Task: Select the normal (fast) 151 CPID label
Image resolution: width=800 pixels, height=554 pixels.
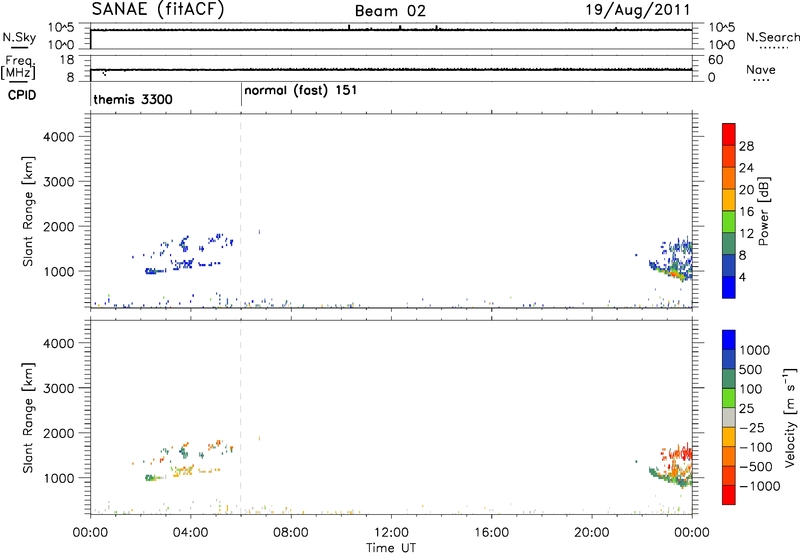Action: [x=301, y=91]
